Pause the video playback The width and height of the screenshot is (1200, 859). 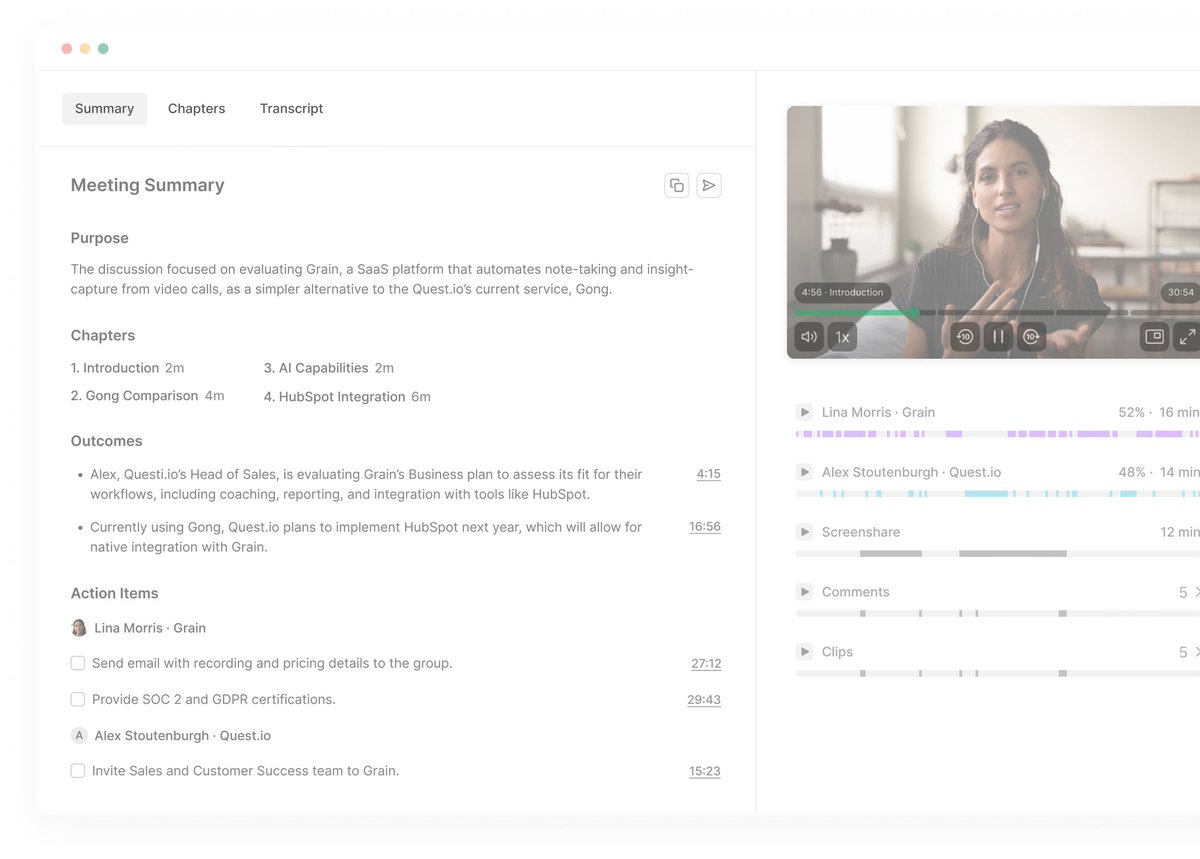997,337
